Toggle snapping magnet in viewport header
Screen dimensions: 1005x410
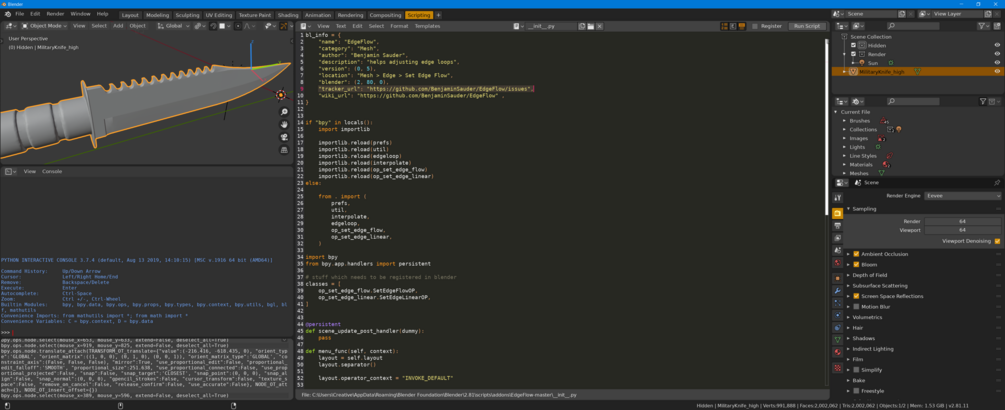(213, 26)
